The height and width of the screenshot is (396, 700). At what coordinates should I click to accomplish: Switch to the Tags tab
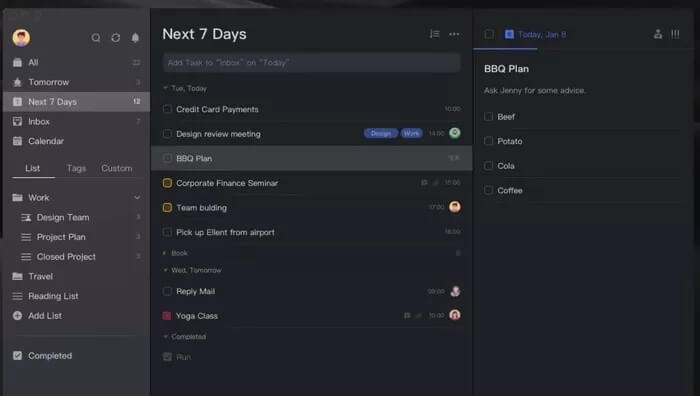pos(76,168)
